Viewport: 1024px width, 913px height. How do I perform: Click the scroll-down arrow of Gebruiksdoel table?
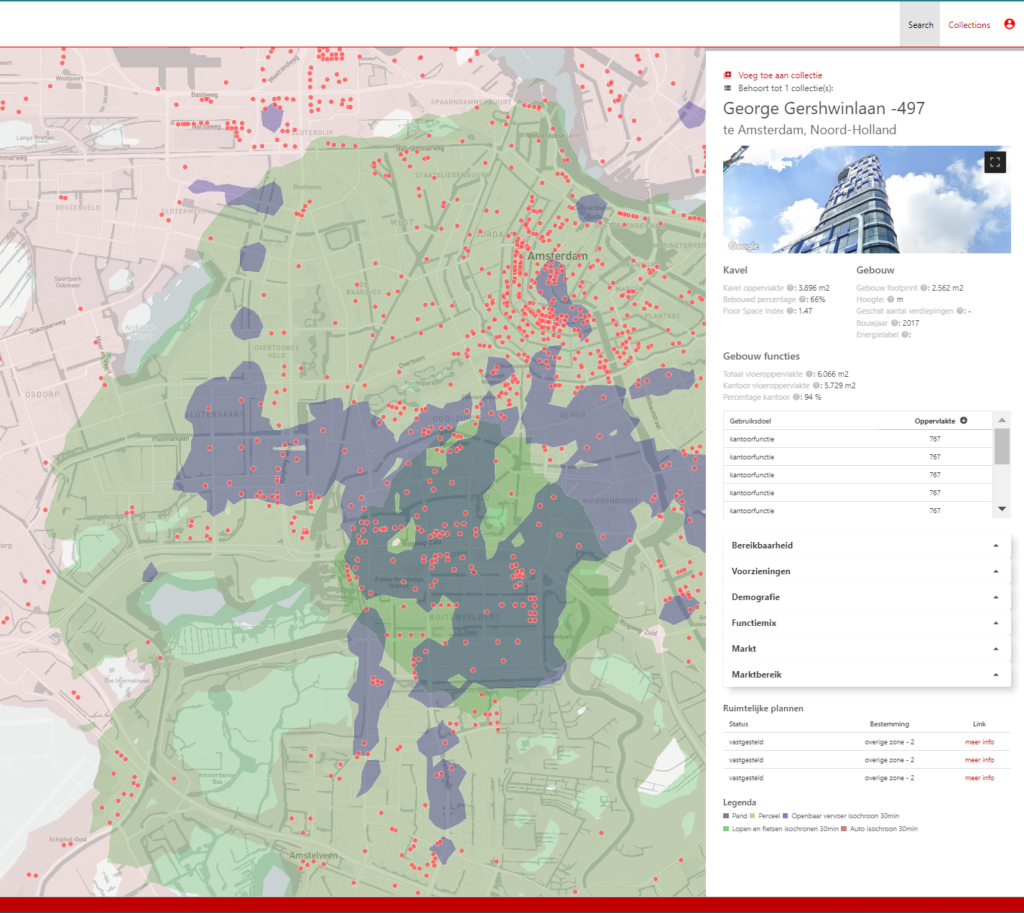tap(1002, 510)
